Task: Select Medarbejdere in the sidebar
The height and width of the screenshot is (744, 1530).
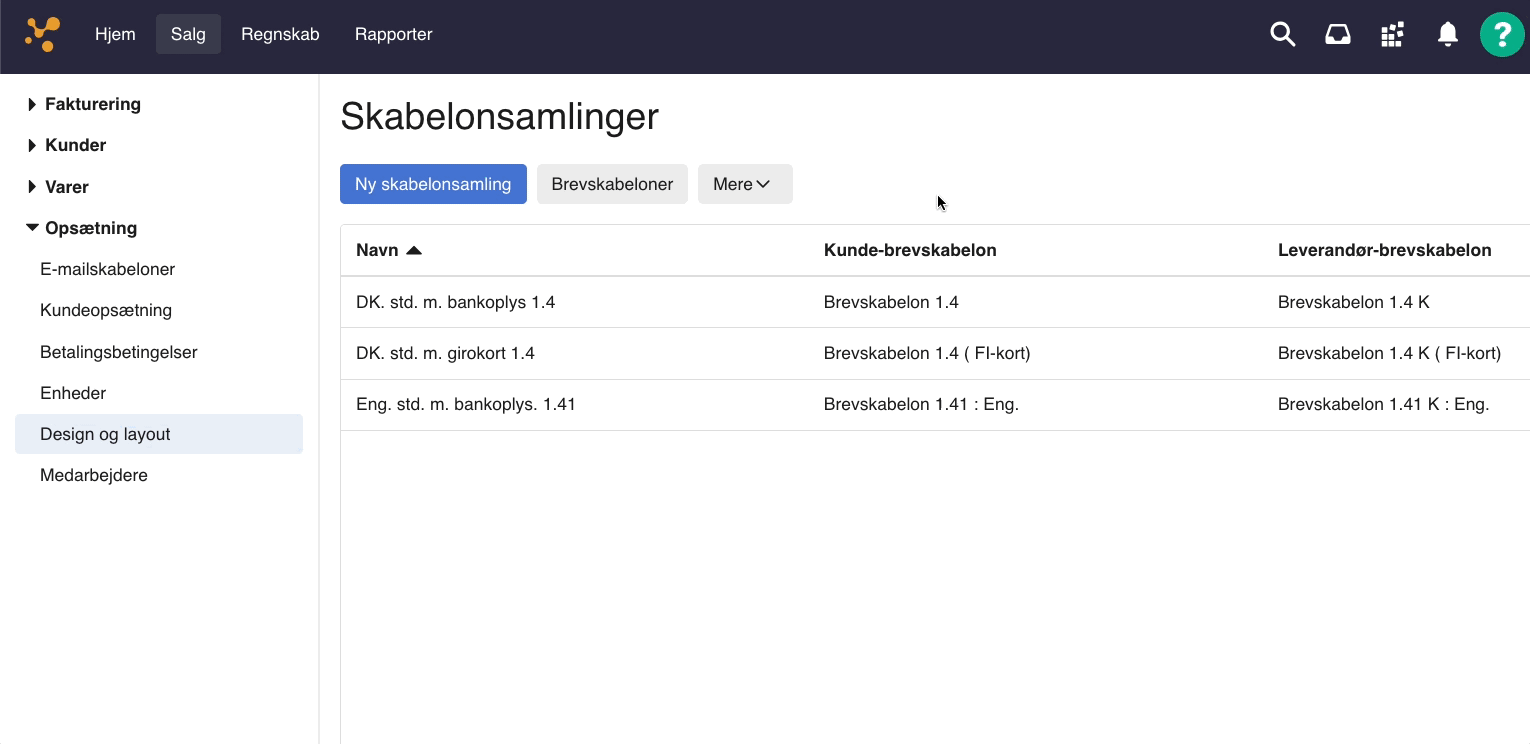Action: 94,475
